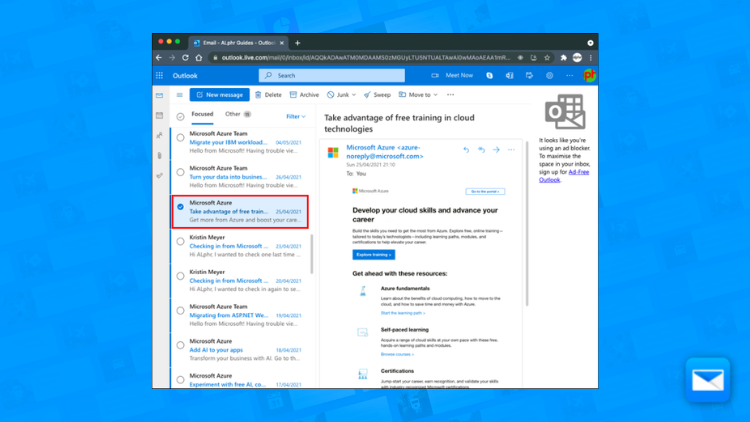Reply all to the Microsoft Azure email
750x422 pixels.
pos(481,150)
